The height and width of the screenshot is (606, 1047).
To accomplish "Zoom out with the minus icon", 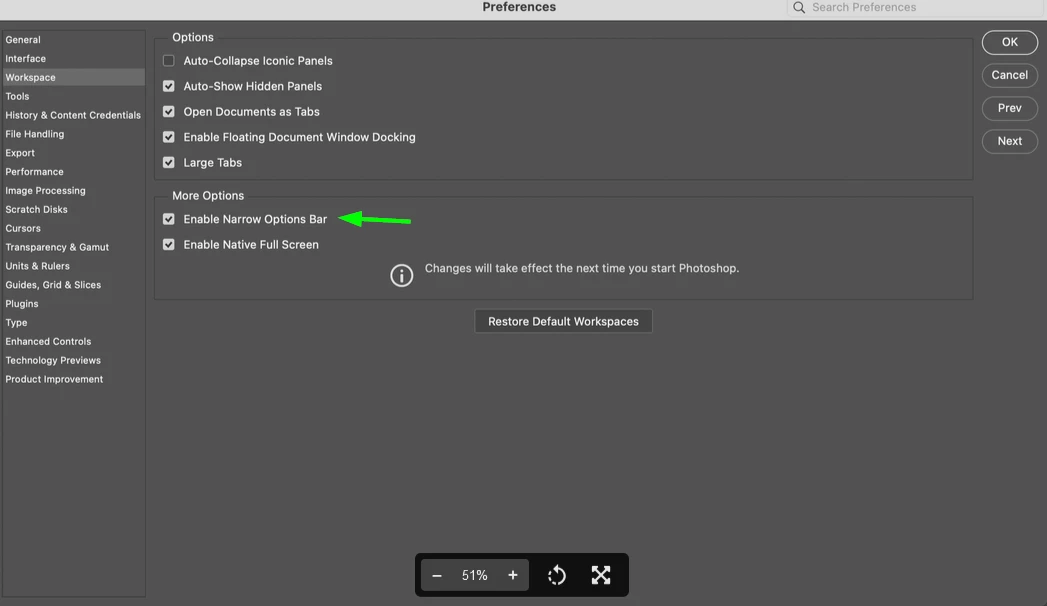I will [x=437, y=575].
